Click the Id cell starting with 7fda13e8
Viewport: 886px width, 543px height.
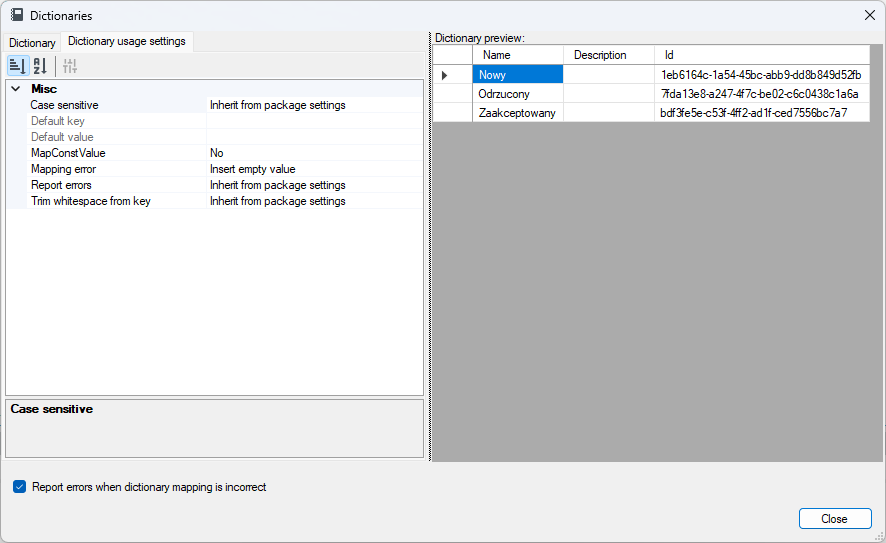click(x=762, y=94)
